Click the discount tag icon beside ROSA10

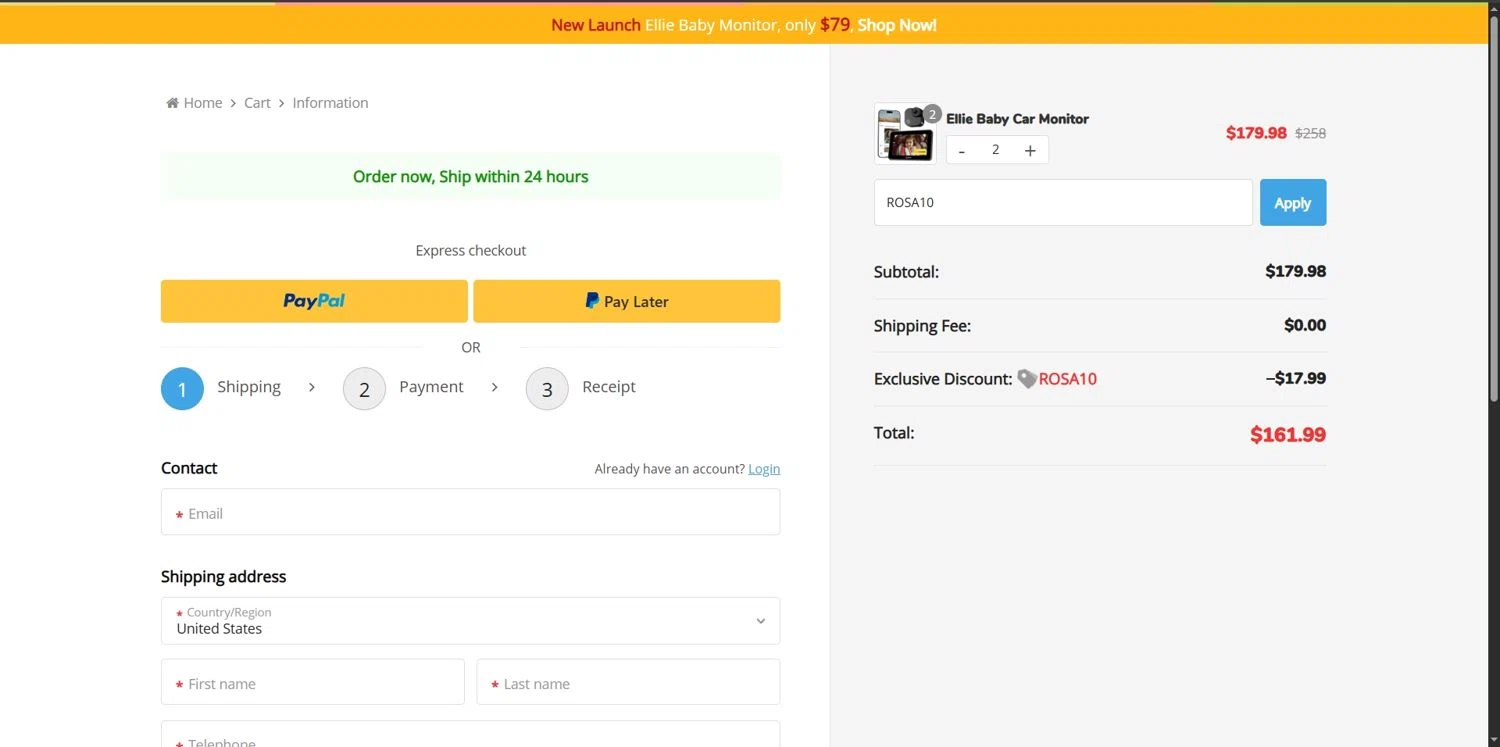pos(1026,379)
